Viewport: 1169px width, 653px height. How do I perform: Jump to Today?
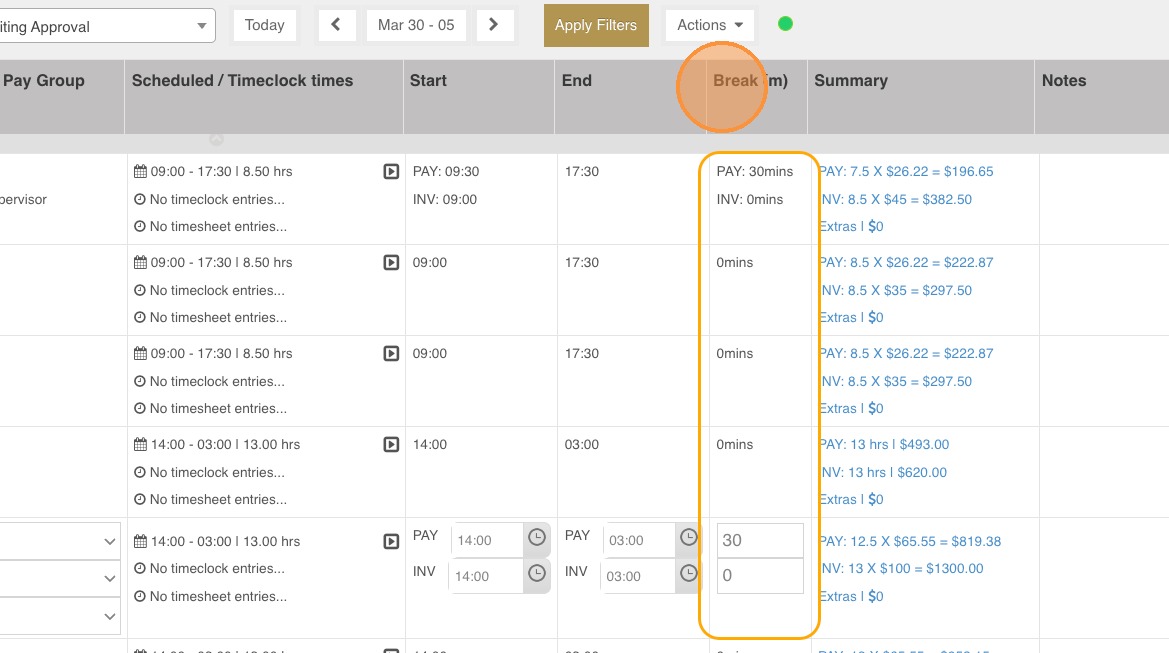point(264,25)
